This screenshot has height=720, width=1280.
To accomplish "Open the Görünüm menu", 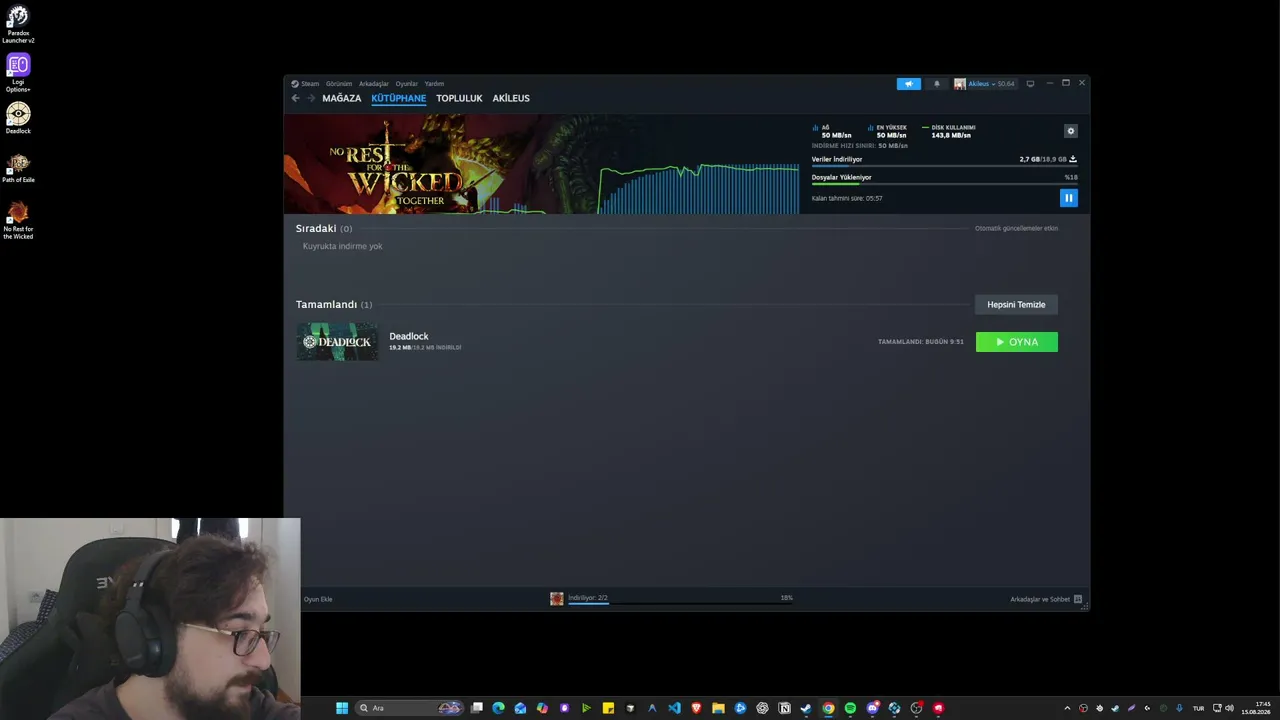I will tap(339, 84).
